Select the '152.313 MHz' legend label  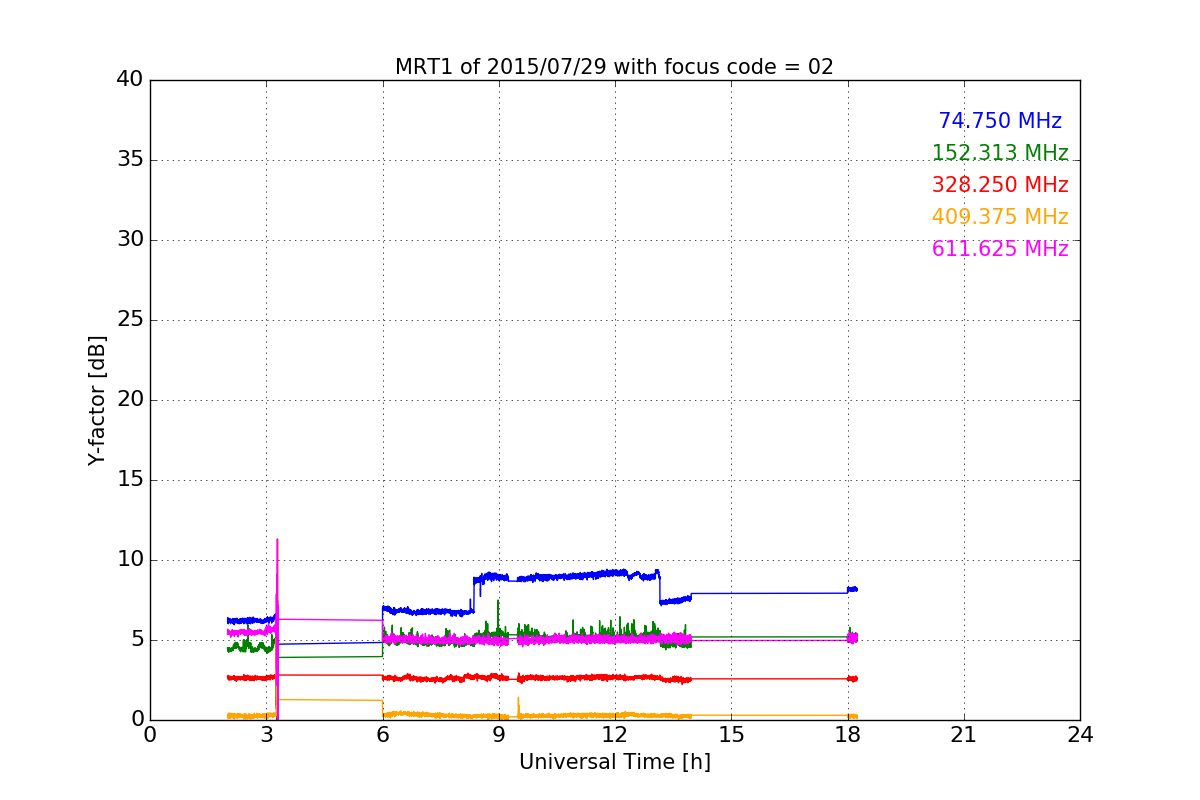click(1000, 153)
